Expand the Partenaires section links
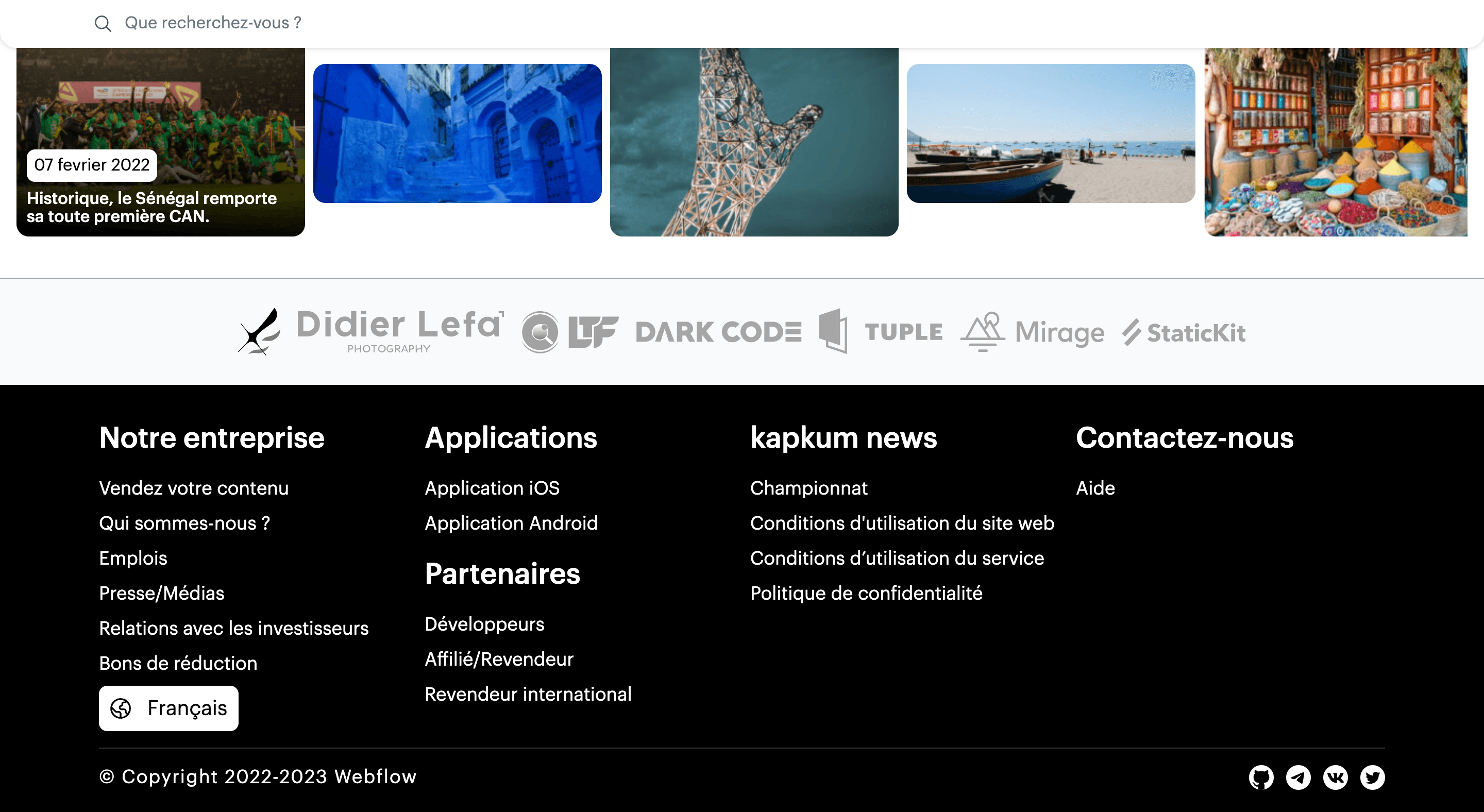This screenshot has height=812, width=1484. (x=502, y=573)
